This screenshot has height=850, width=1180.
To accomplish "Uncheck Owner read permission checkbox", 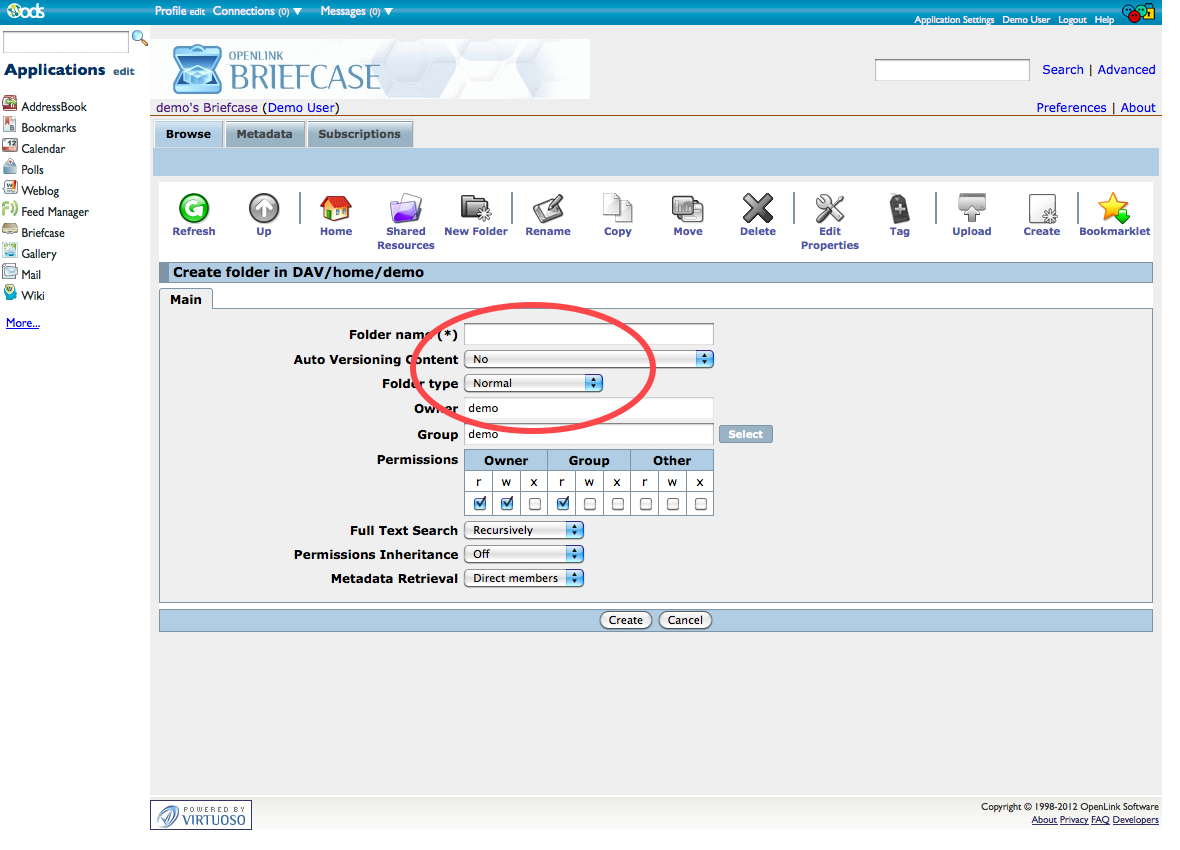I will point(480,503).
